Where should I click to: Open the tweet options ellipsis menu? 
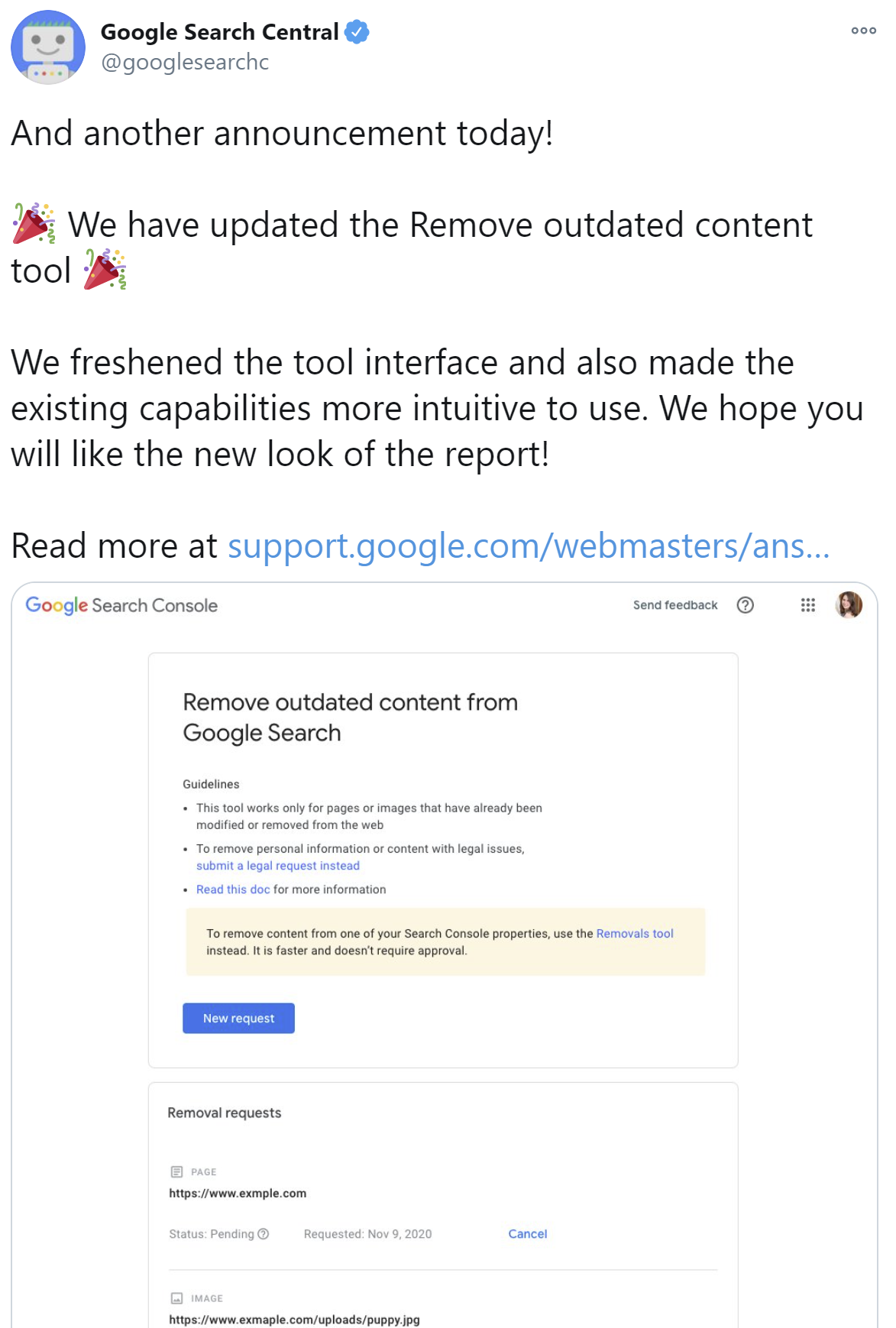pos(862,30)
